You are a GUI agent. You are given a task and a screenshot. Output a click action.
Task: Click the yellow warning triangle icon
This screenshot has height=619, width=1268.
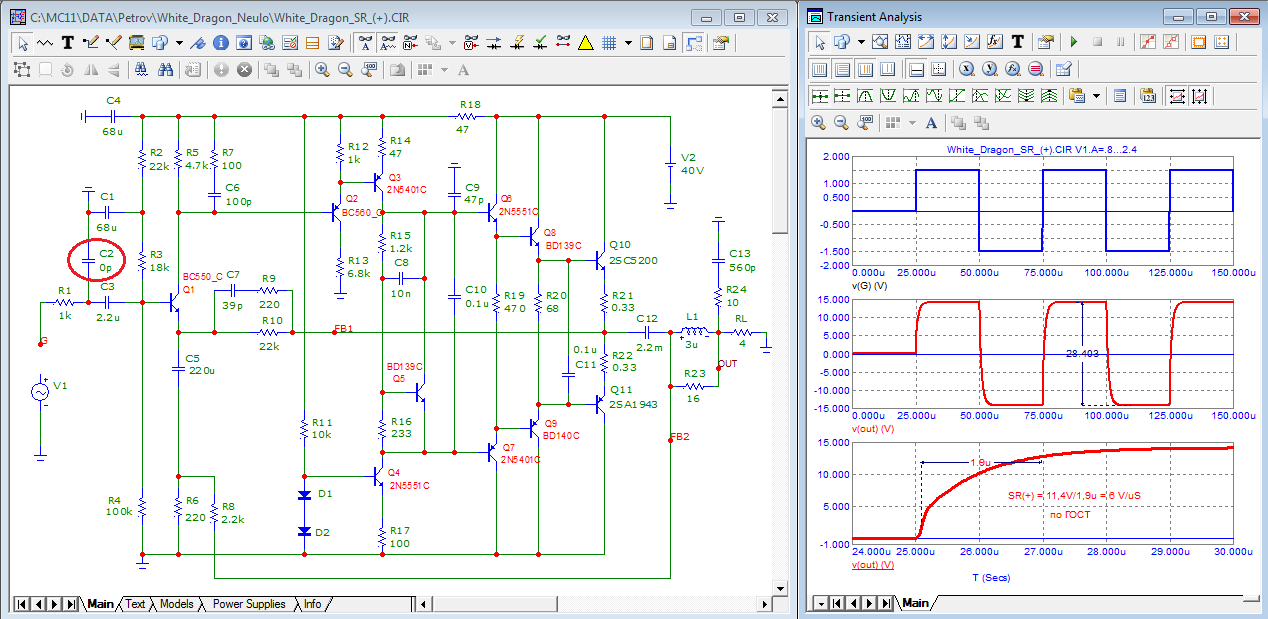tap(585, 42)
